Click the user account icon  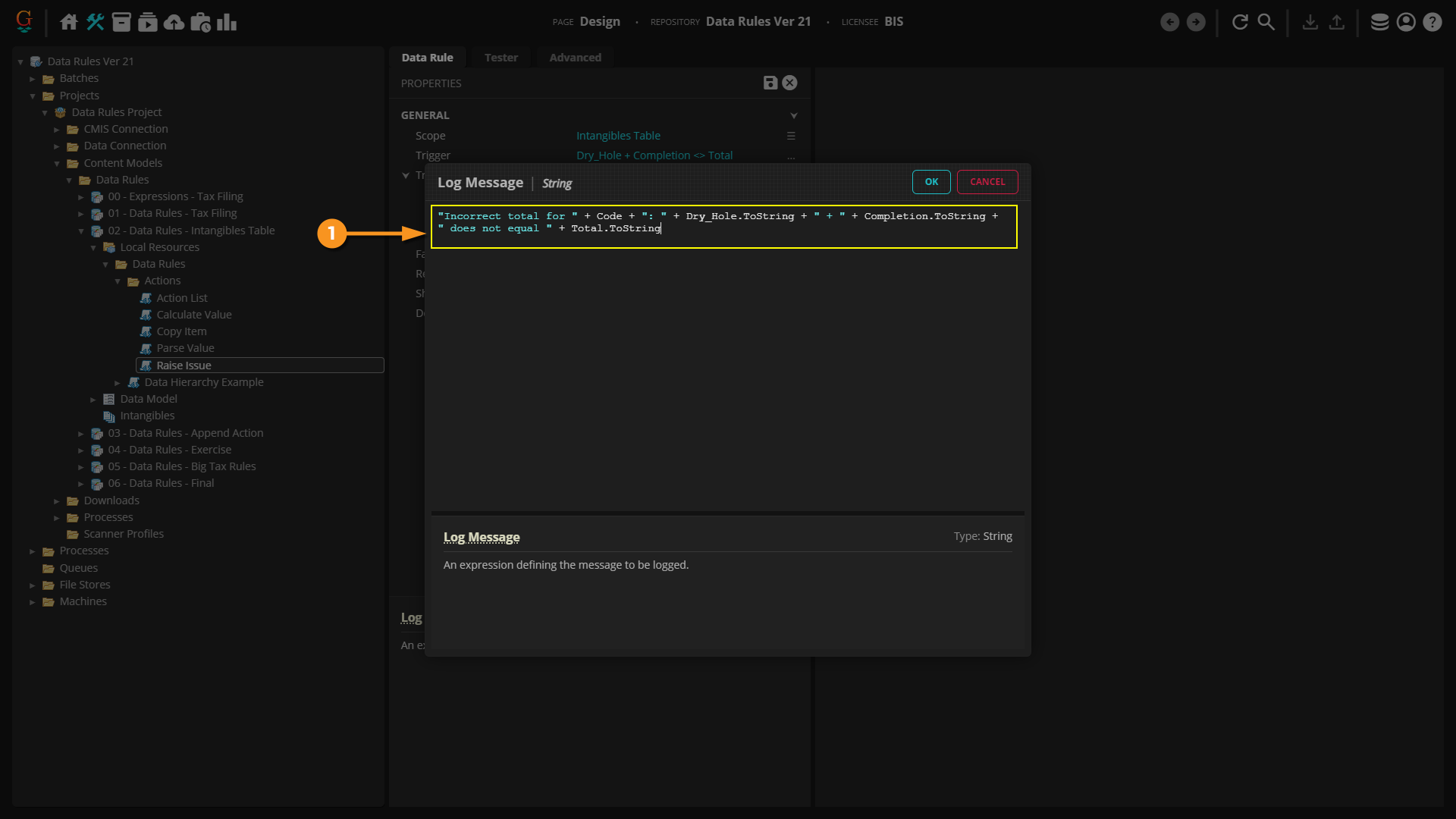tap(1406, 22)
